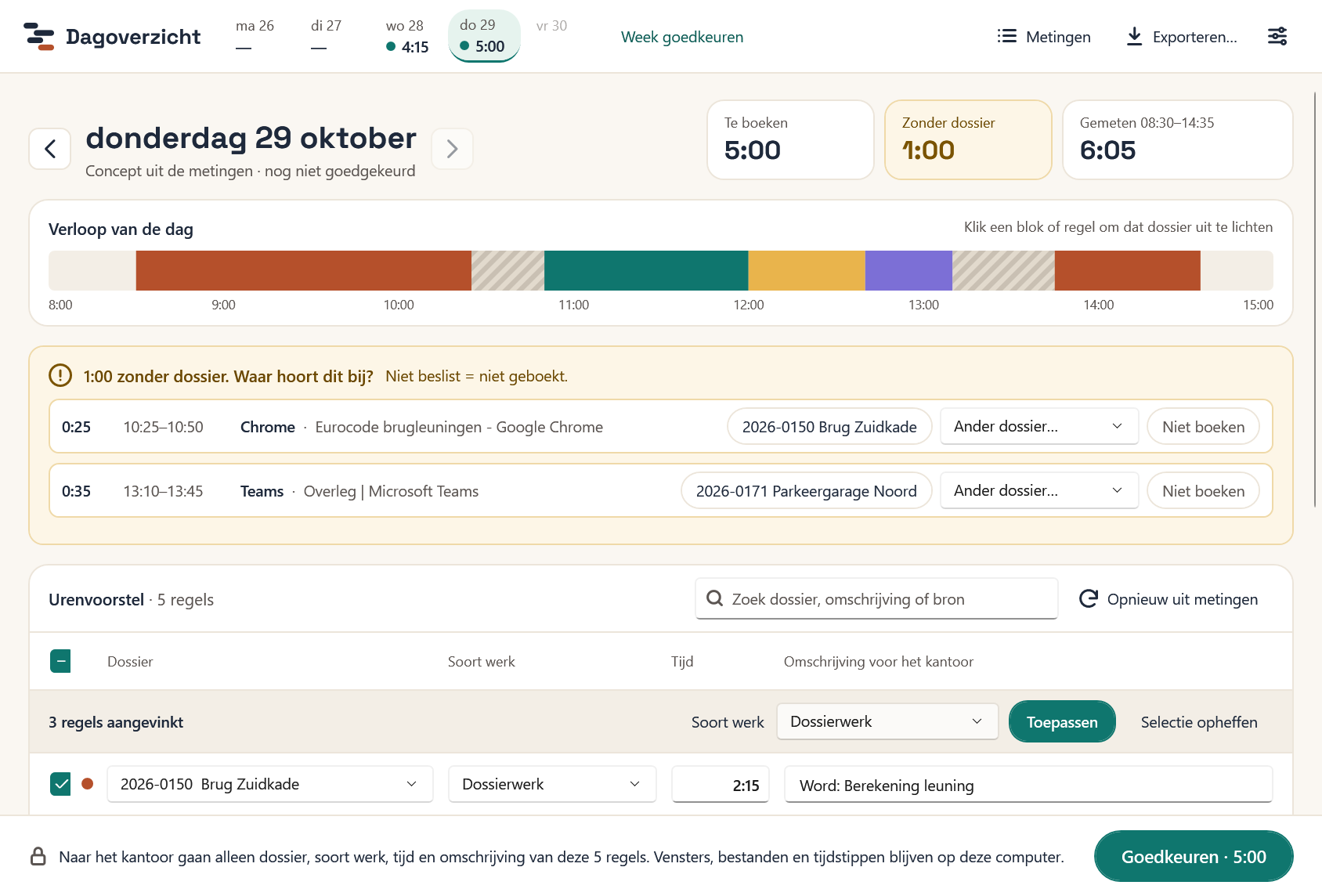
Task: Open Ander dossier dropdown for Teams row
Action: 1039,491
